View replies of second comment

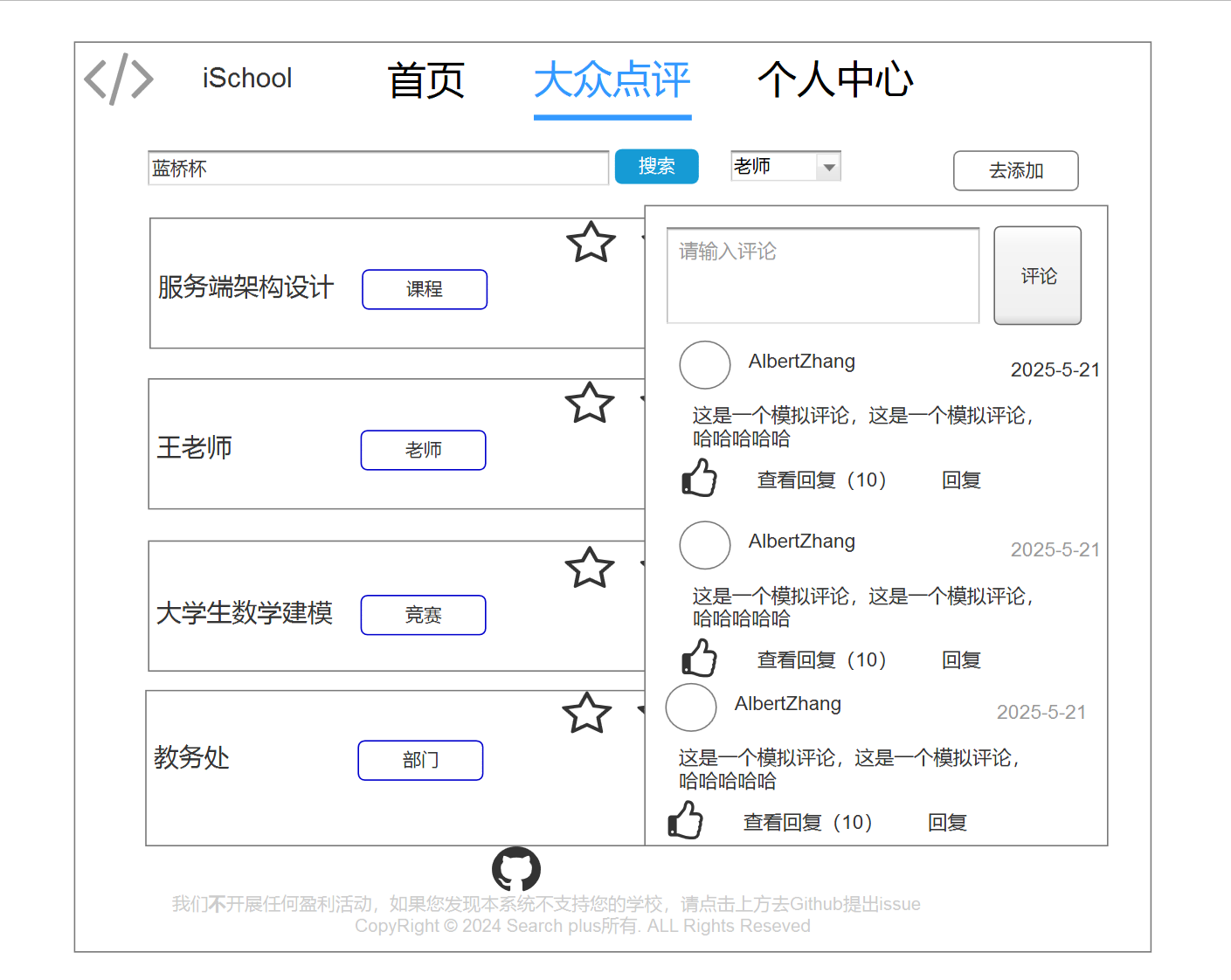coord(822,660)
